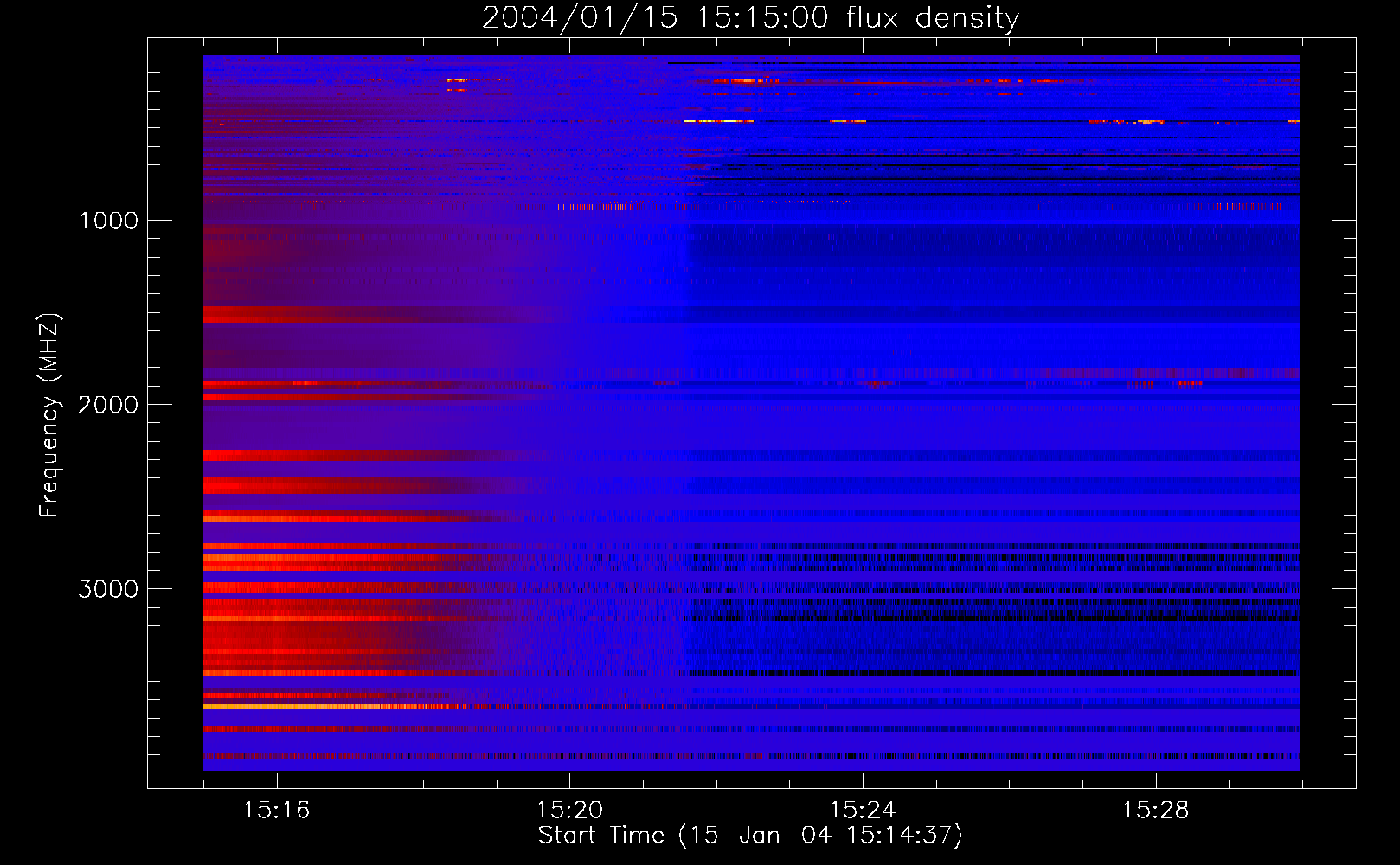The width and height of the screenshot is (1400, 865).
Task: Click the 3000 frequency tick label
Action: click(108, 589)
